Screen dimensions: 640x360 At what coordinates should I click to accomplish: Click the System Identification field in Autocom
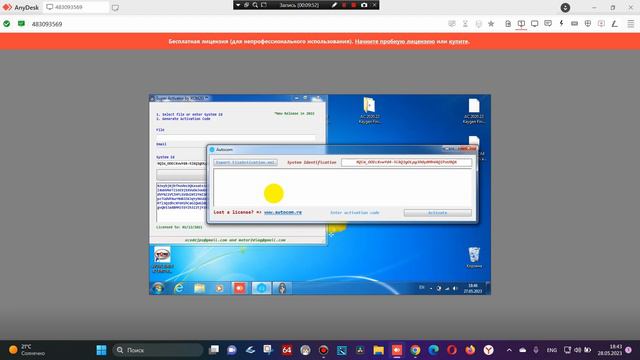click(407, 162)
